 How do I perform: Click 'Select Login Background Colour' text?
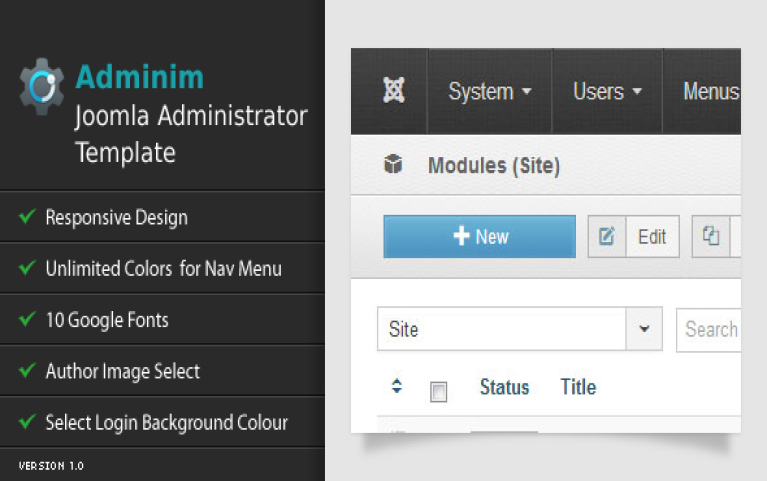pyautogui.click(x=167, y=423)
